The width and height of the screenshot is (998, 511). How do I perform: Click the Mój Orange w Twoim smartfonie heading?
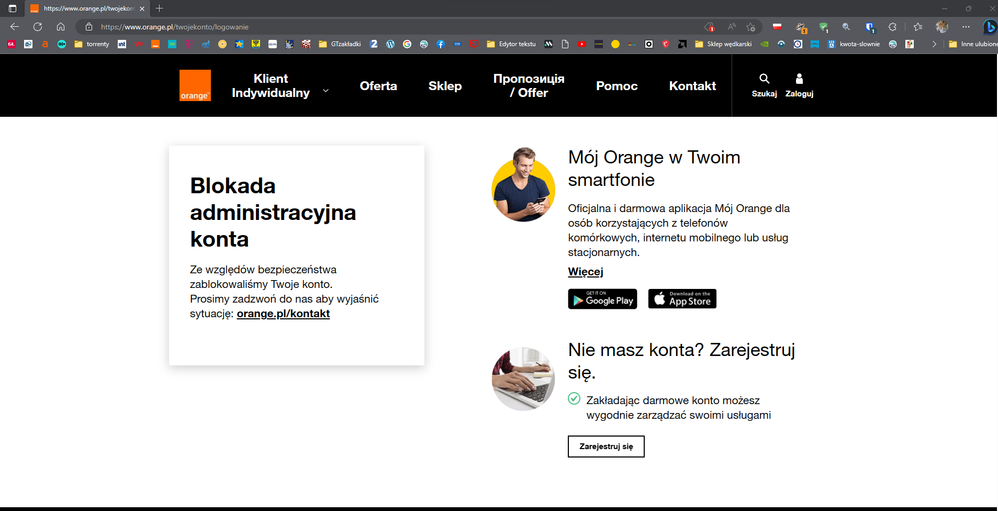pos(654,168)
